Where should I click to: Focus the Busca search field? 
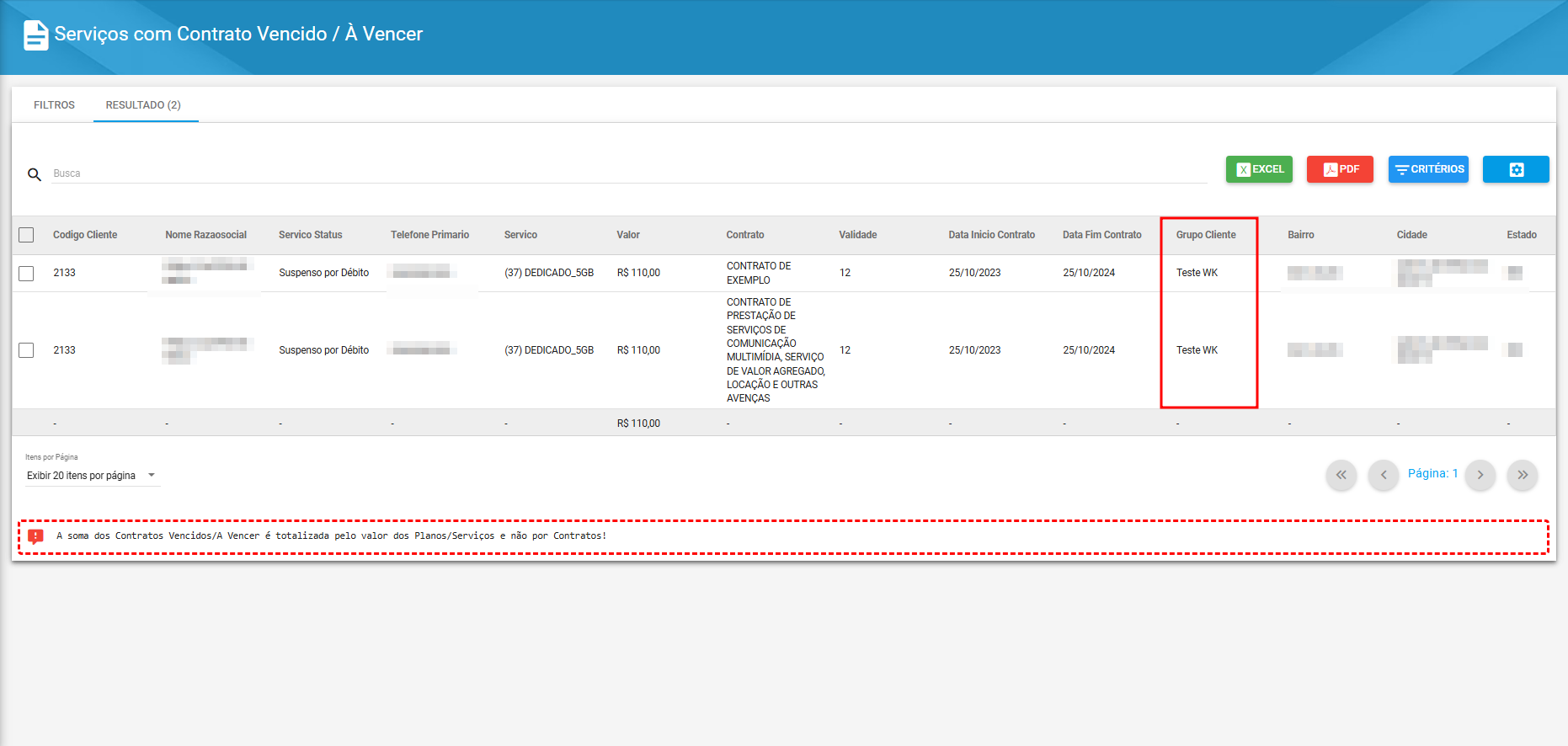tap(629, 173)
